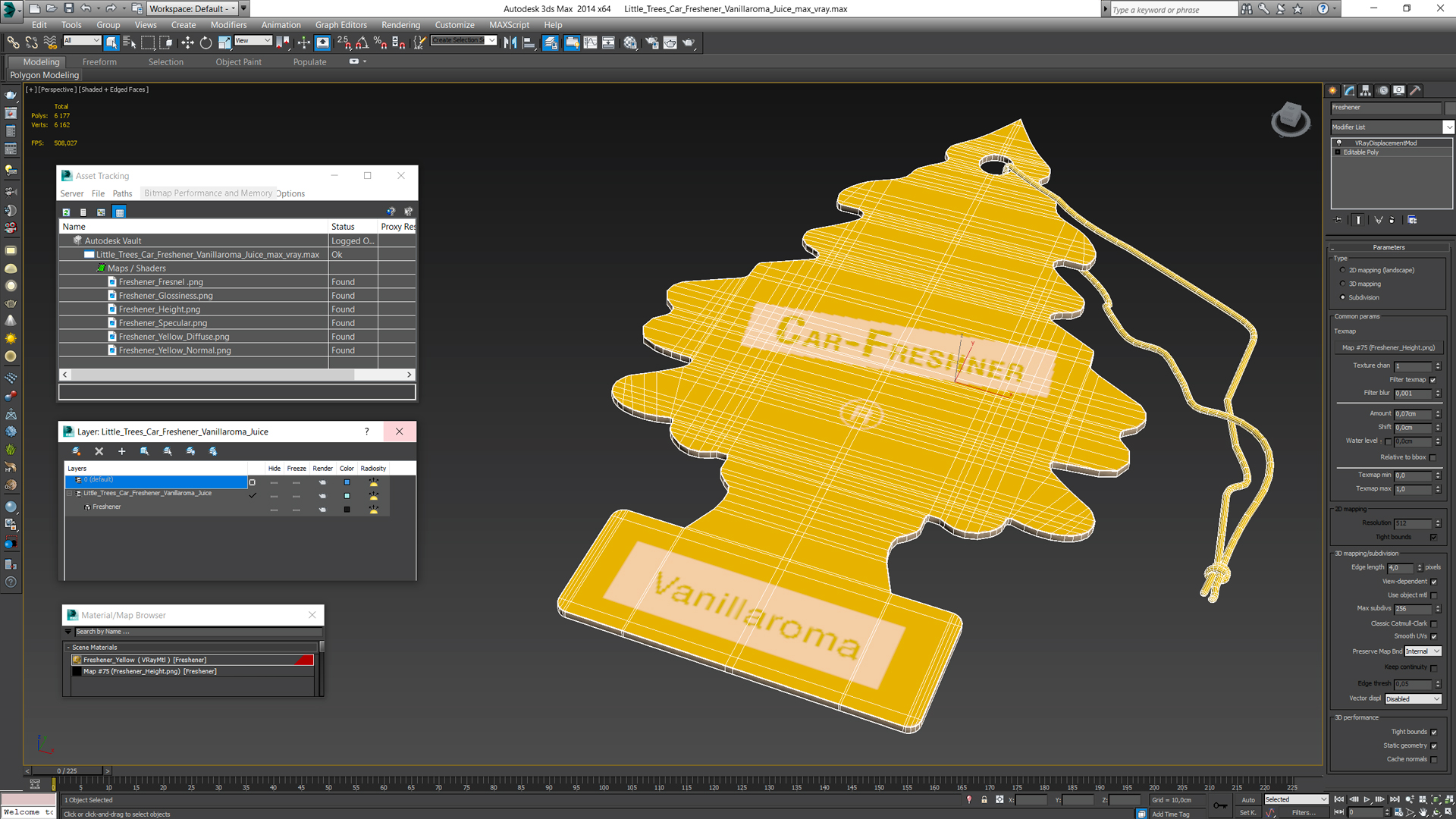The width and height of the screenshot is (1456, 819).
Task: Toggle Cache normals checkbox
Action: click(1434, 759)
